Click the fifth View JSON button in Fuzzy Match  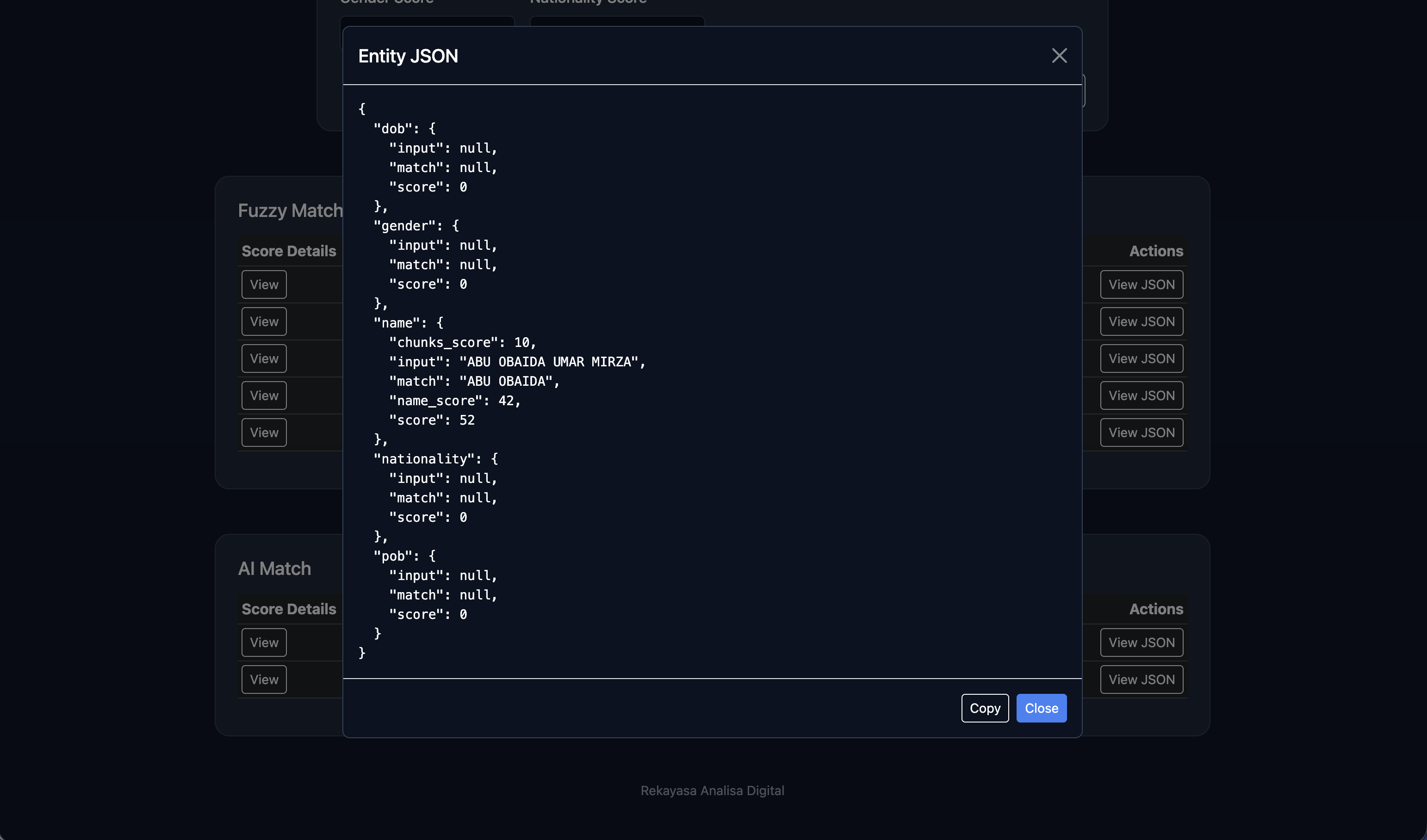1142,432
